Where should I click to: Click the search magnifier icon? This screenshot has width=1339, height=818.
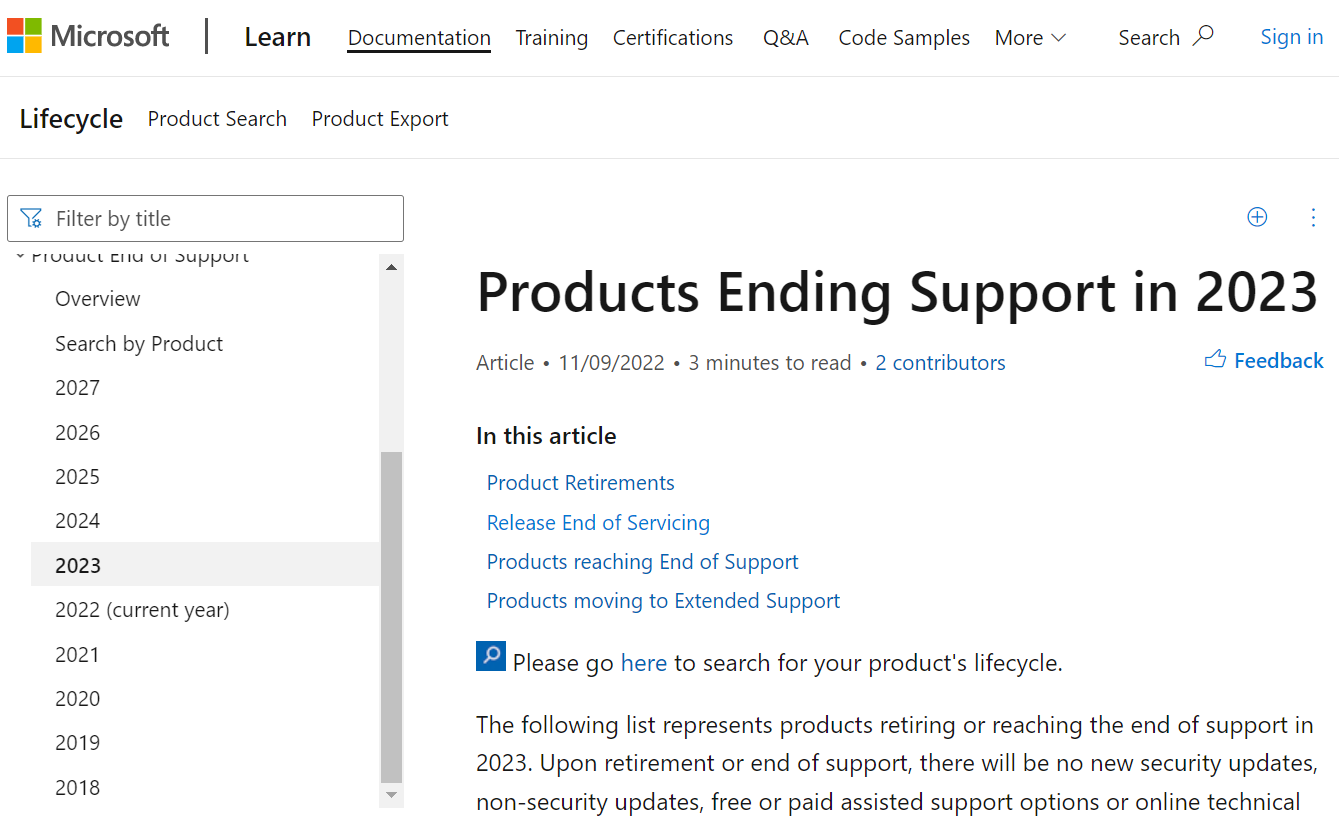coord(1204,37)
